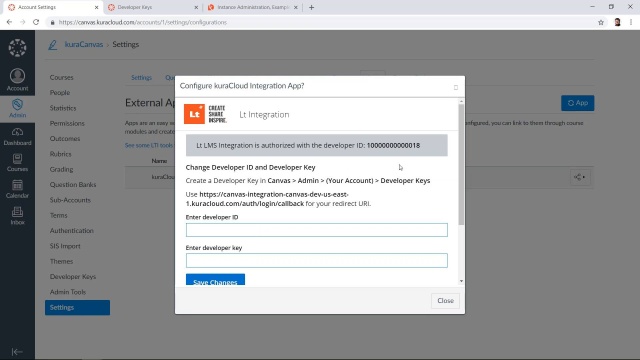The image size is (640, 360).
Task: Open Sub-Accounts in the account menu
Action: coord(70,200)
